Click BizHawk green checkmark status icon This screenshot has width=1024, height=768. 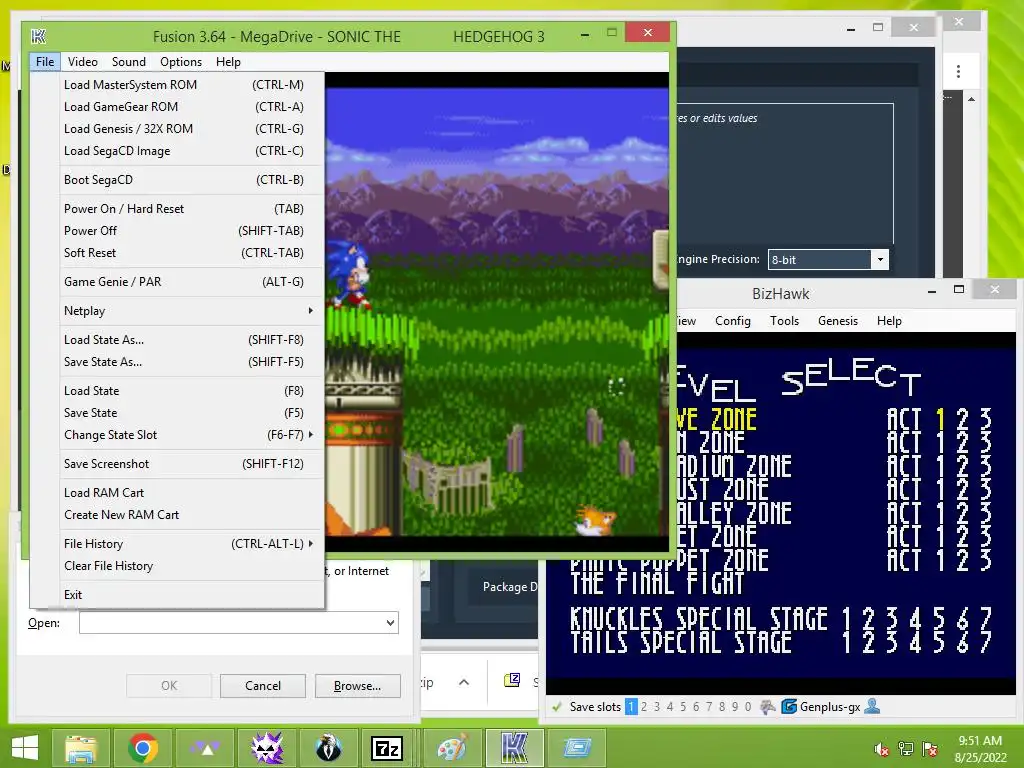[x=557, y=707]
